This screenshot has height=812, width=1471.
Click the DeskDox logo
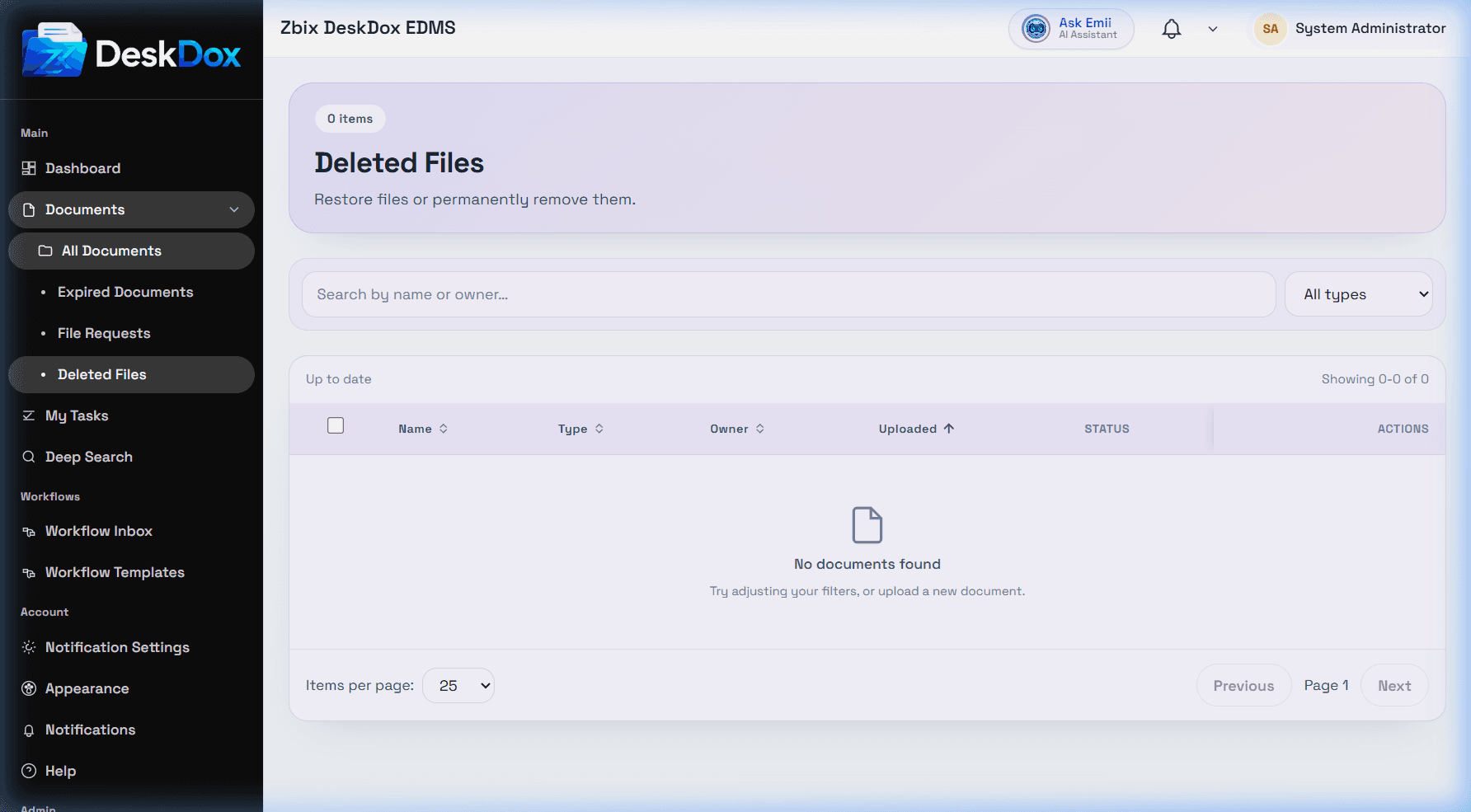point(132,51)
